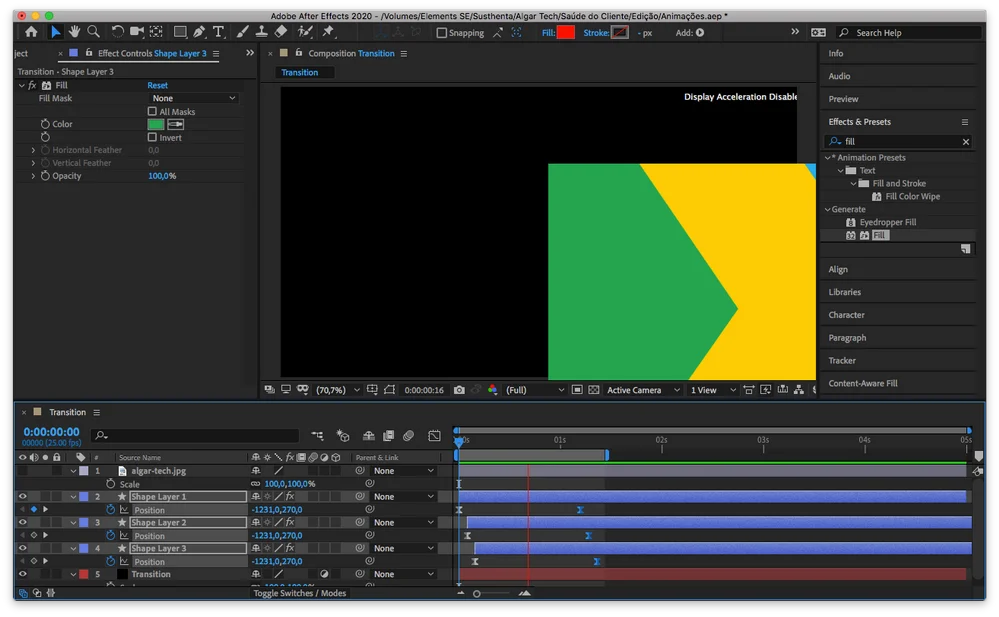Viewport: 999px width, 617px height.
Task: Select the Hand tool
Action: click(74, 32)
